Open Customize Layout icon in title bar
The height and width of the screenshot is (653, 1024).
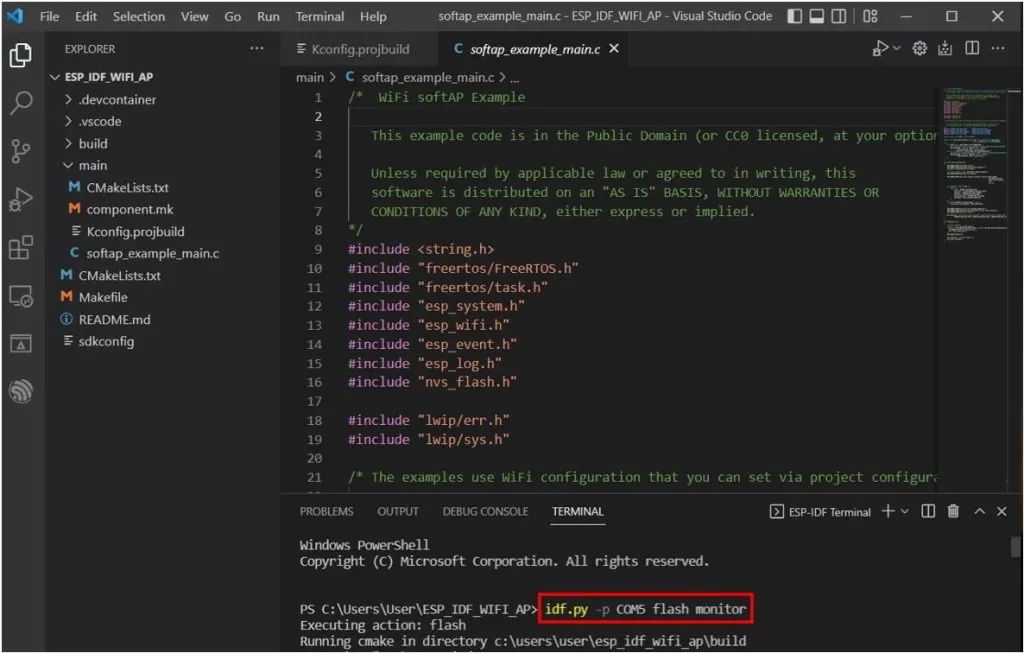(870, 16)
